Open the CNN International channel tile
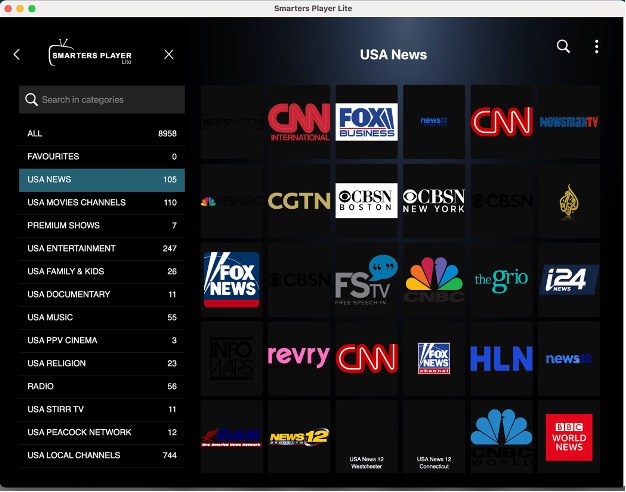 pyautogui.click(x=299, y=121)
